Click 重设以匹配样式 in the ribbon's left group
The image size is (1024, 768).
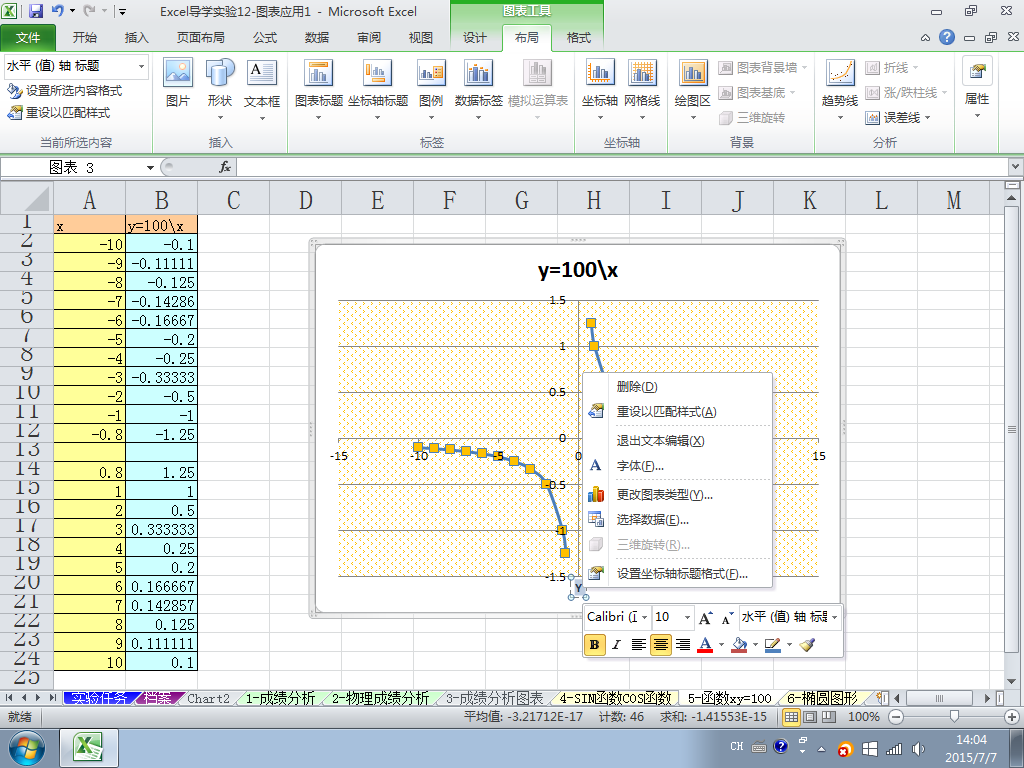58,112
